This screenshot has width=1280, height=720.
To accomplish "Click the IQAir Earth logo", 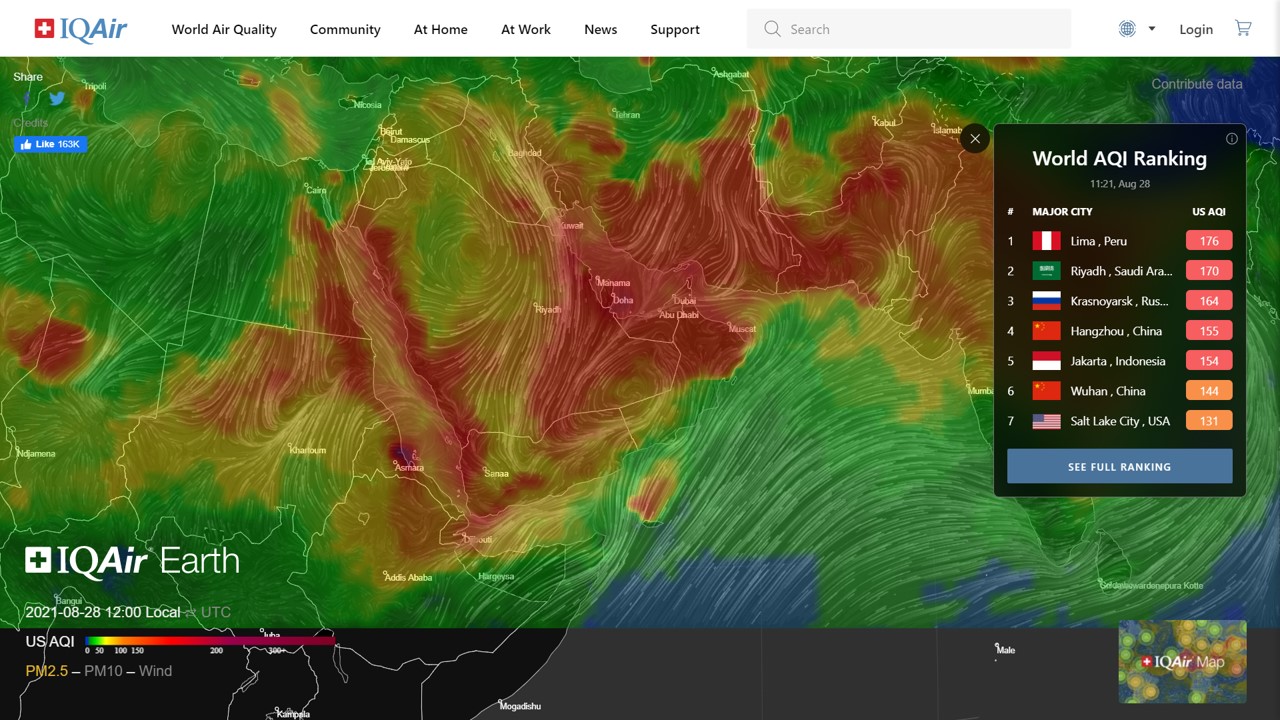I will coord(132,560).
